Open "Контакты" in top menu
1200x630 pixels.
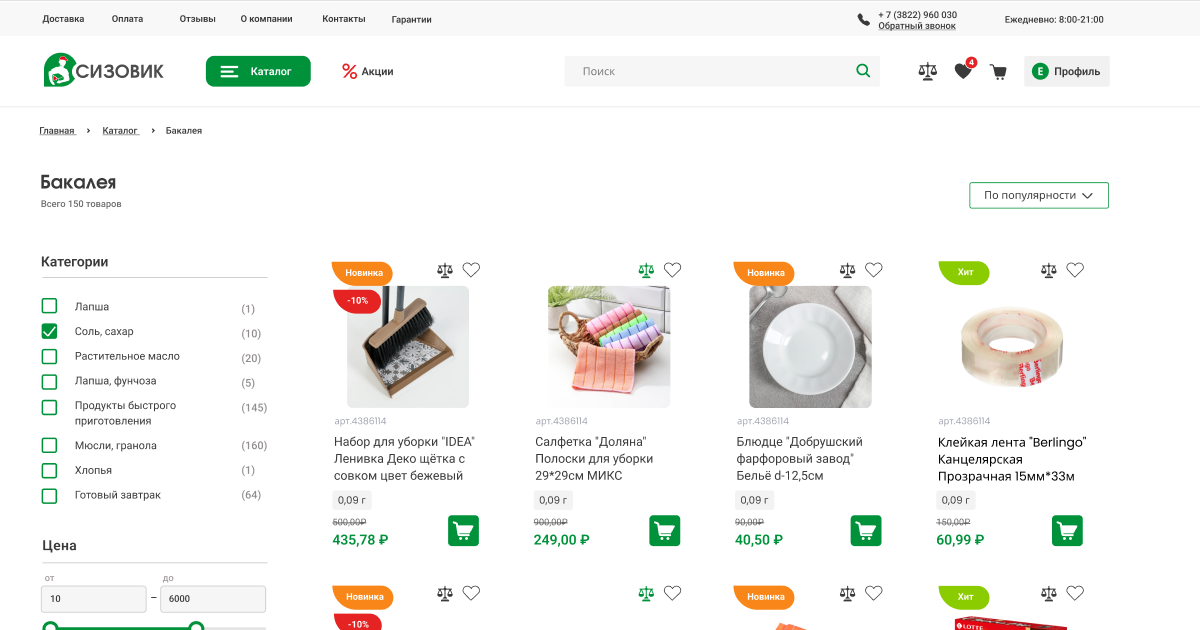tap(343, 19)
